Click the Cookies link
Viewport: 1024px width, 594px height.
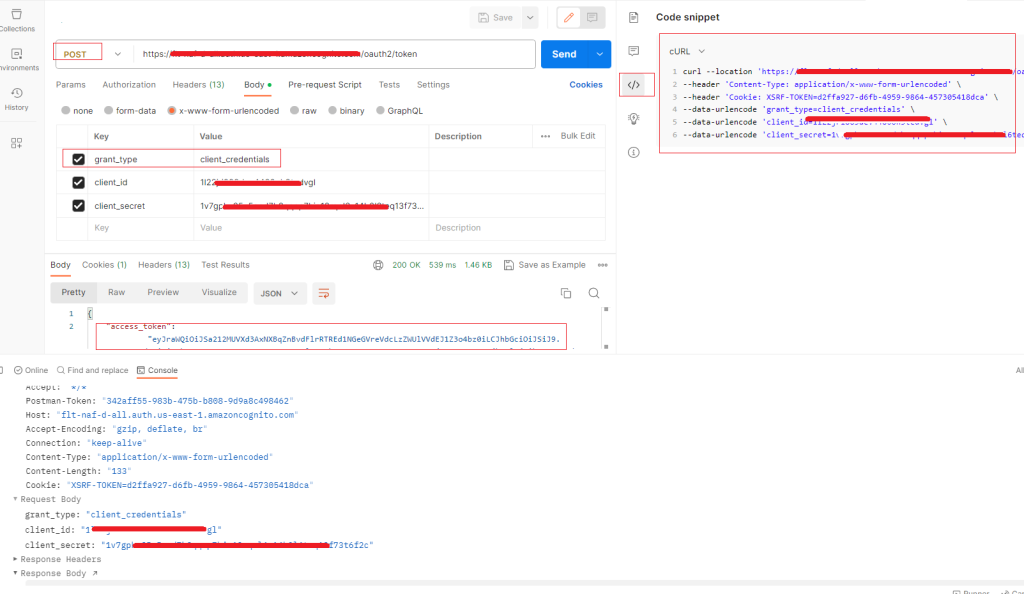pos(586,85)
